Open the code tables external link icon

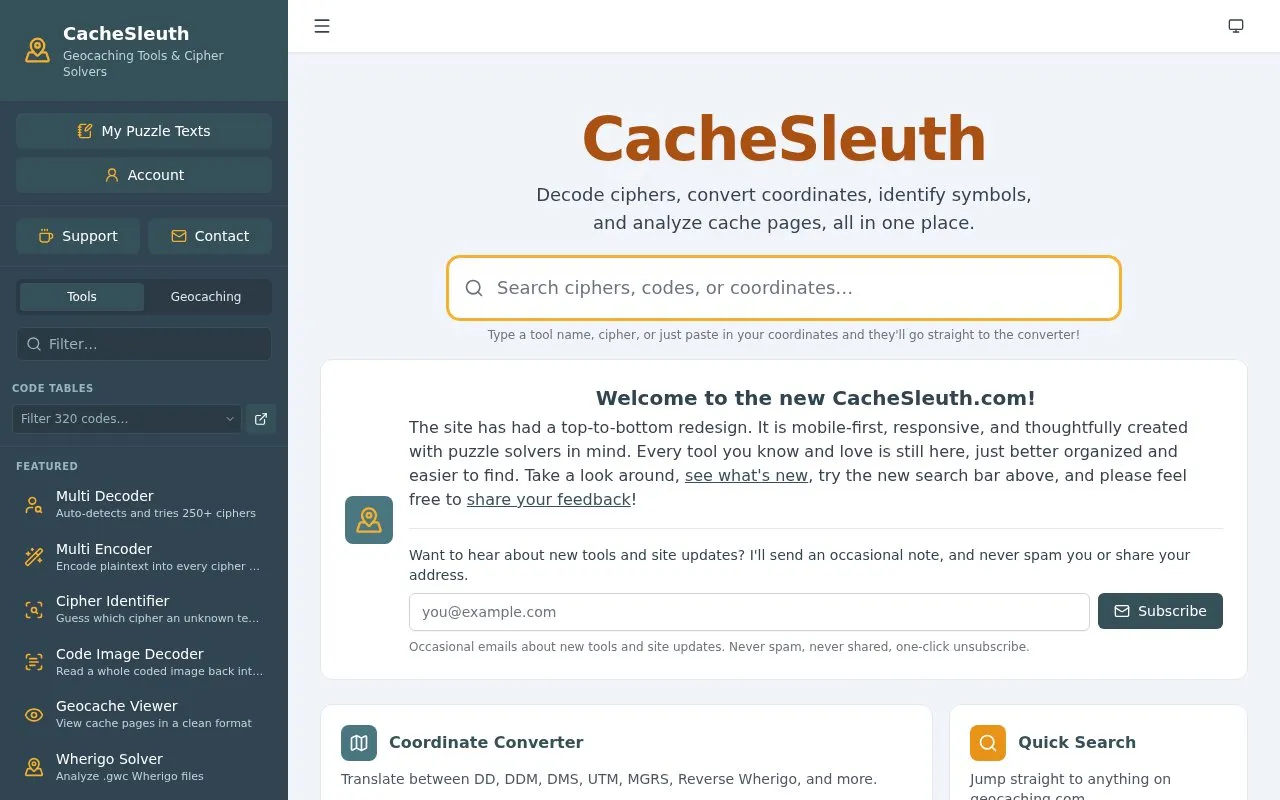pyautogui.click(x=261, y=419)
